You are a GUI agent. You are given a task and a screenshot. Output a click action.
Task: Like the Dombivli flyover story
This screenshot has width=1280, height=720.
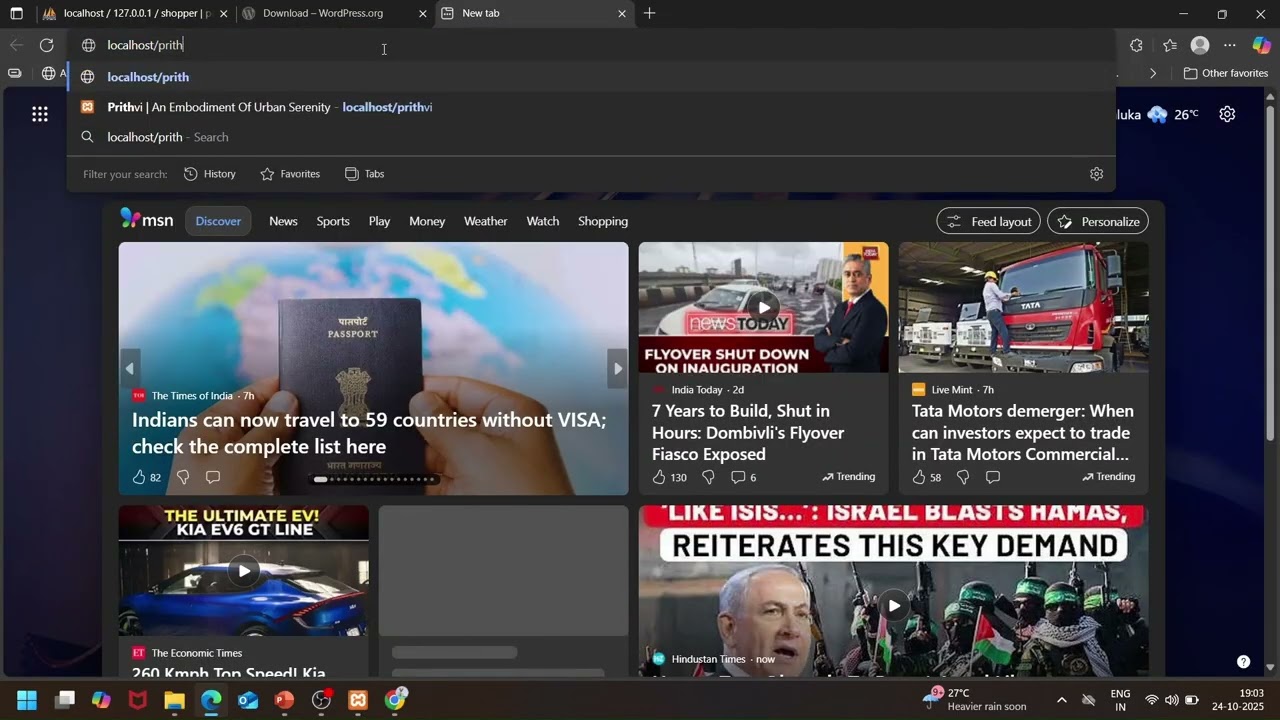(x=659, y=477)
